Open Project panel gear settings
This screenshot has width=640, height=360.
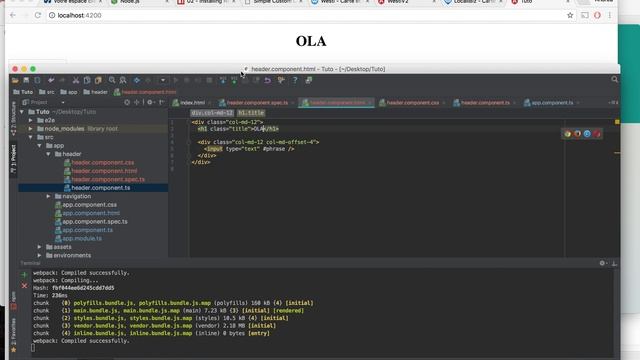150,102
